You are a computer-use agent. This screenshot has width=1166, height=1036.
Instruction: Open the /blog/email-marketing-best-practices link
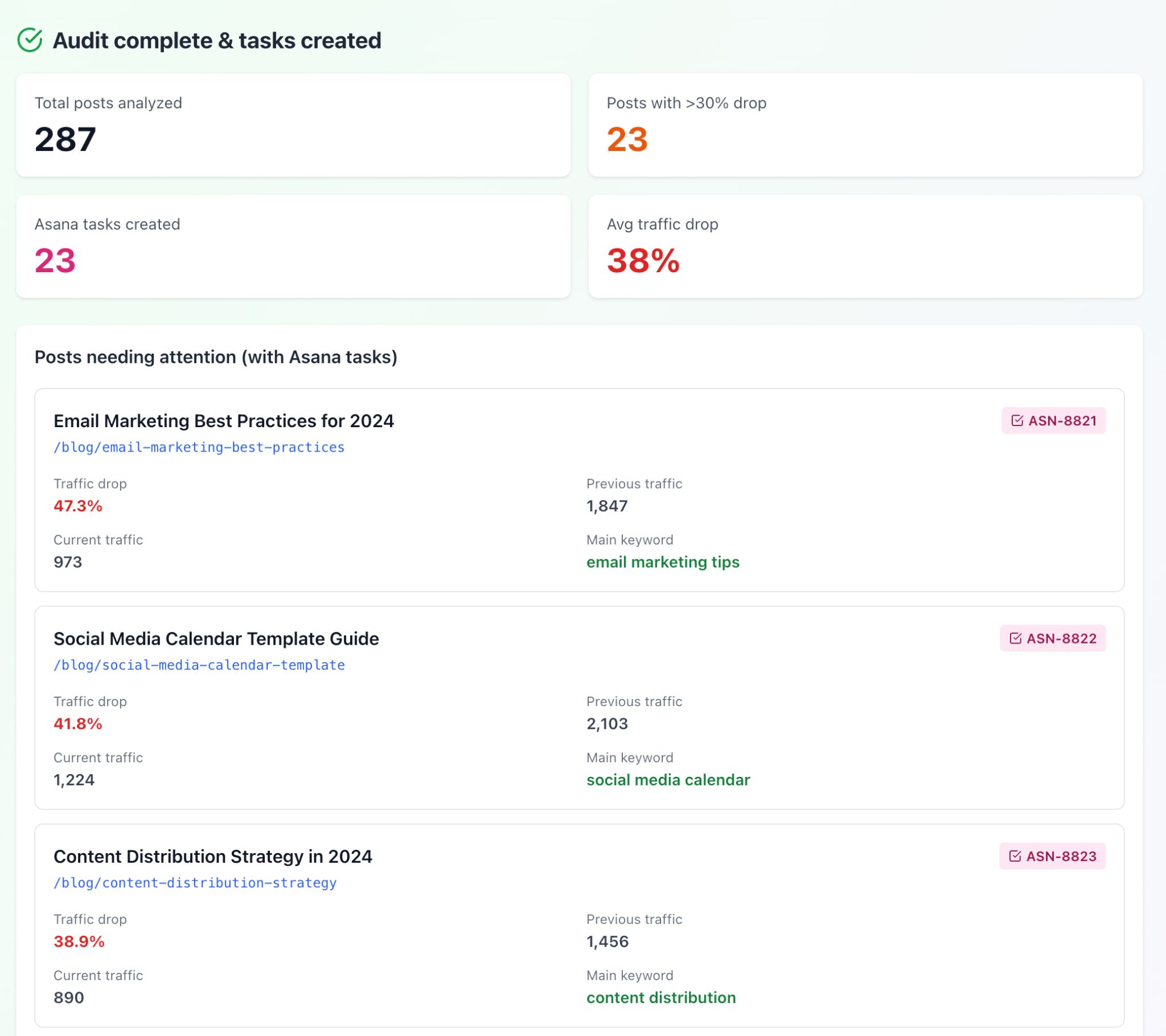pyautogui.click(x=199, y=448)
